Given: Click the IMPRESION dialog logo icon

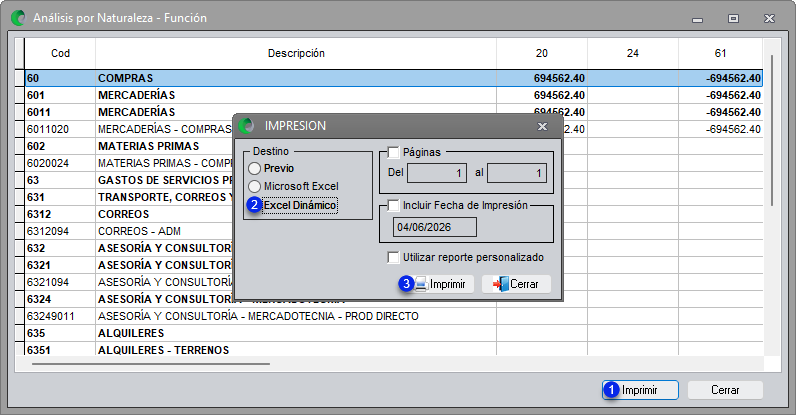Looking at the screenshot, I should point(246,125).
